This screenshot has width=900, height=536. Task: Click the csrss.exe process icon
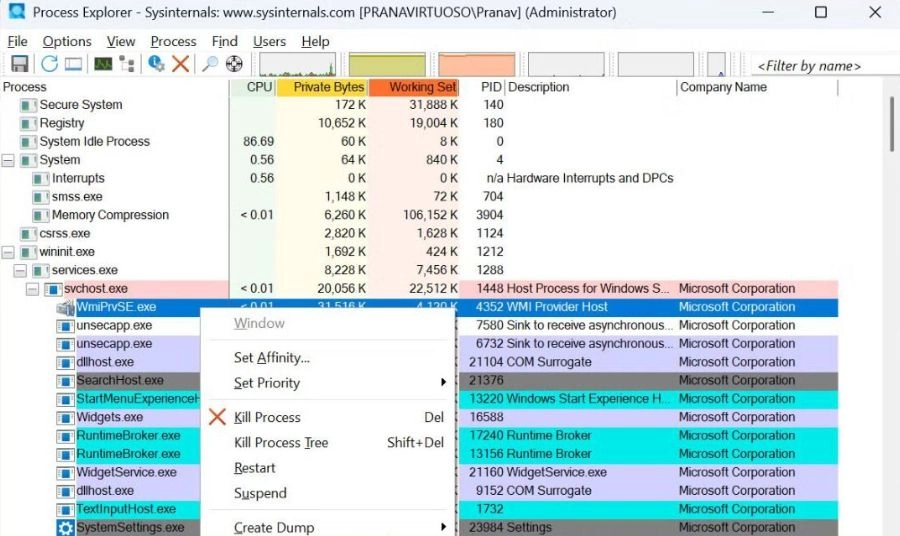[x=28, y=234]
